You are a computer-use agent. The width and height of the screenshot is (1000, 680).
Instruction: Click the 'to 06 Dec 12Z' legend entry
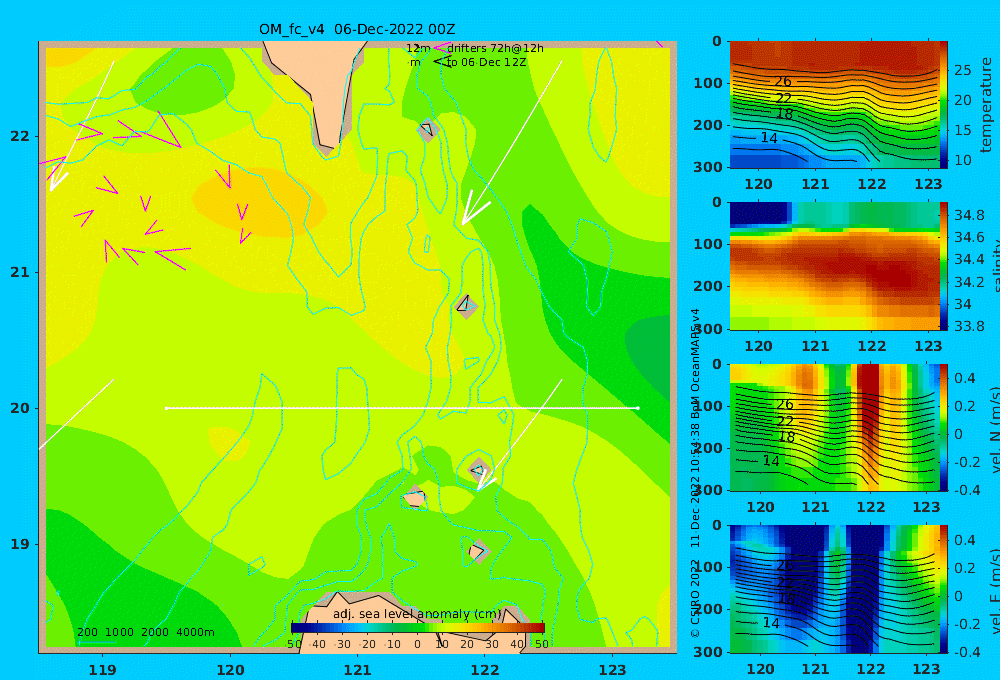(x=486, y=63)
